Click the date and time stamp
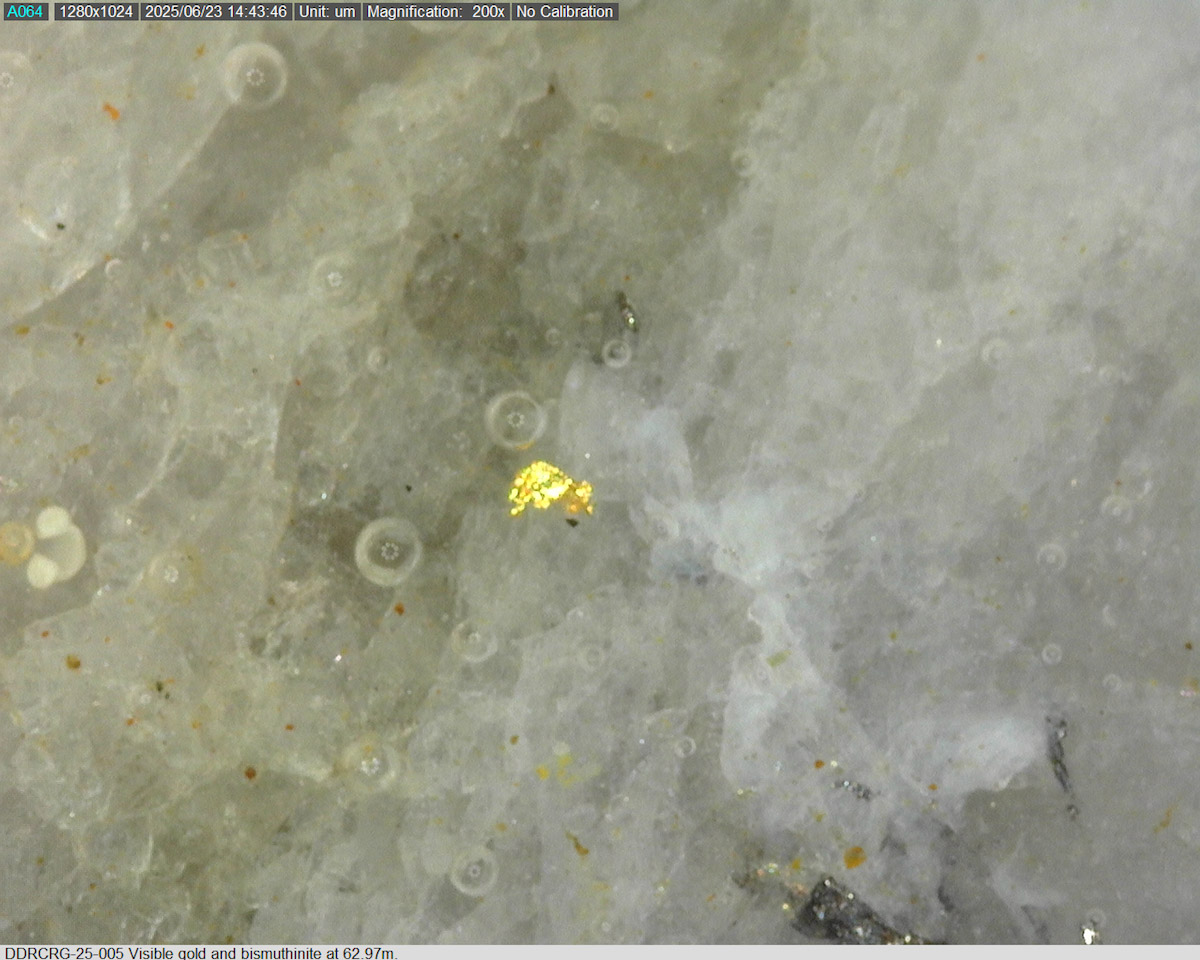The width and height of the screenshot is (1200, 960). coord(216,12)
